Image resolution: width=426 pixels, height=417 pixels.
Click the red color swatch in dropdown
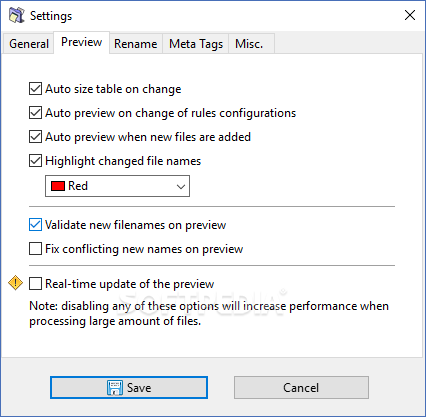click(58, 186)
